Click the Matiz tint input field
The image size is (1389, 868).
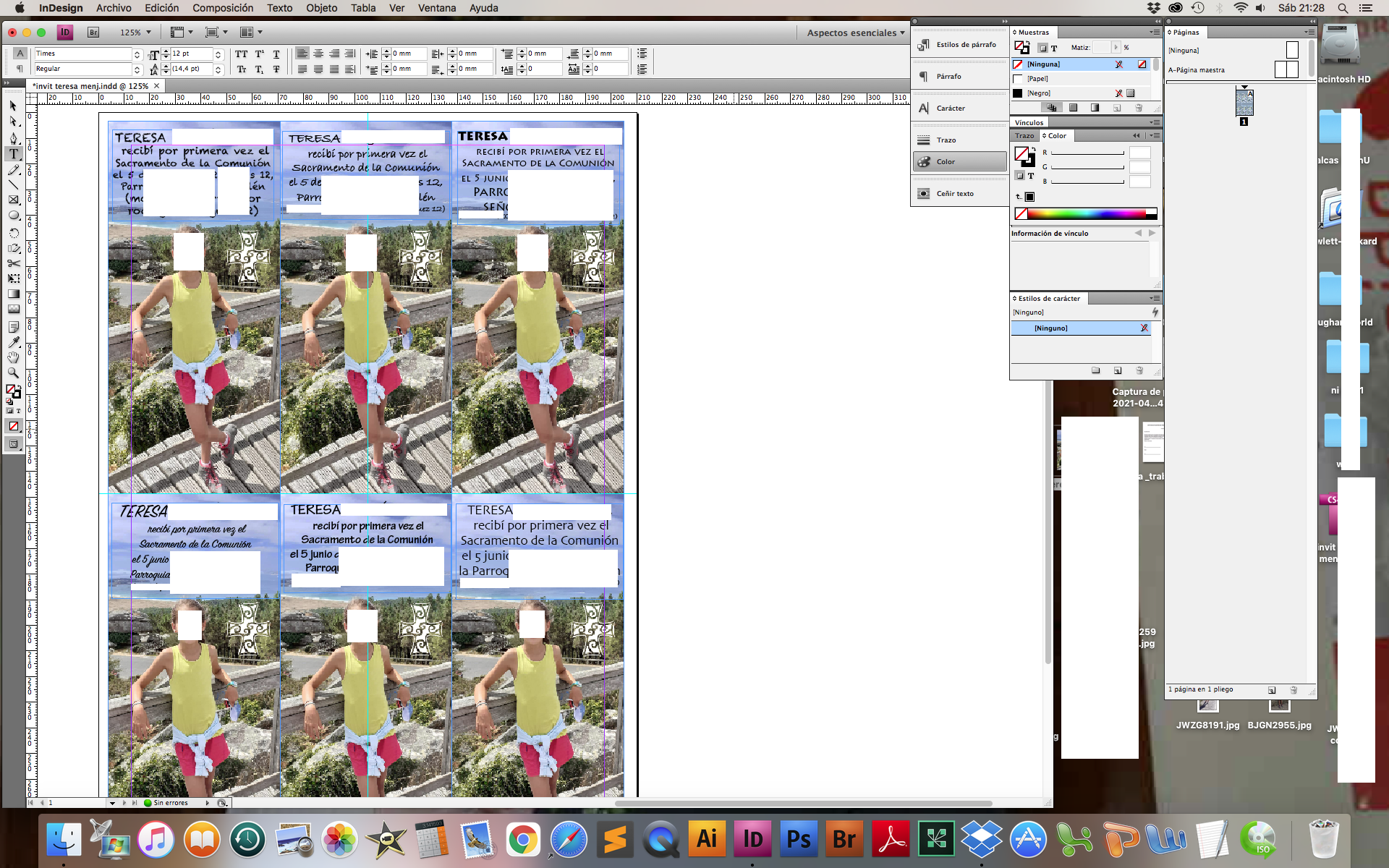click(x=1102, y=48)
